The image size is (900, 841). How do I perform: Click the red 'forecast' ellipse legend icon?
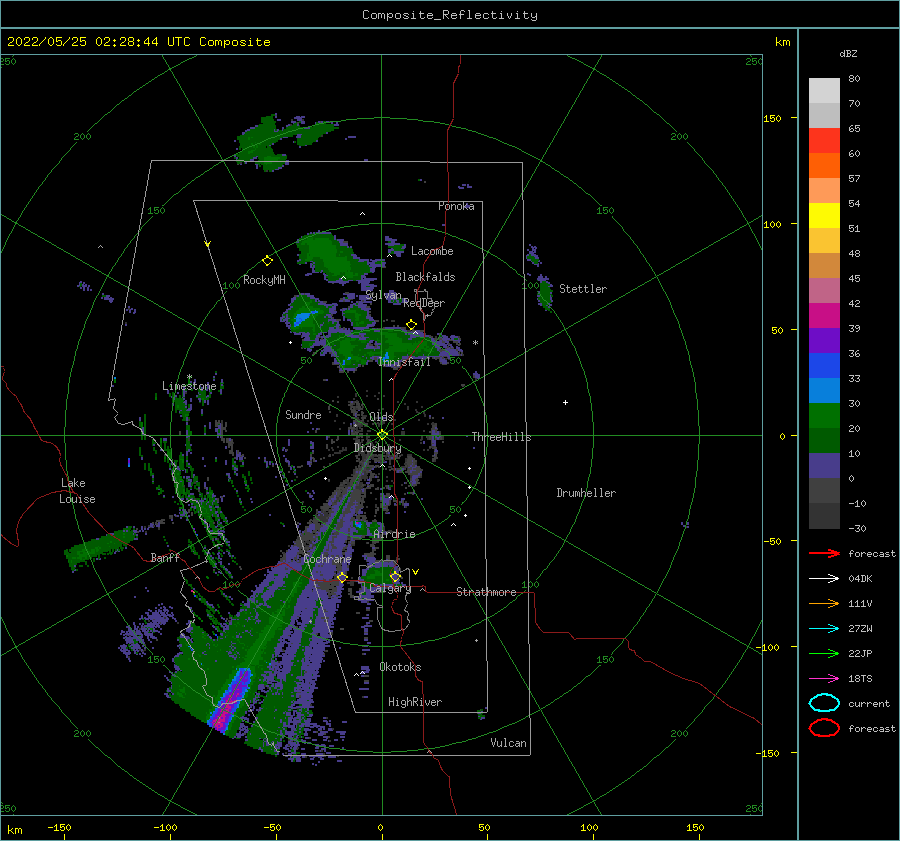(824, 728)
